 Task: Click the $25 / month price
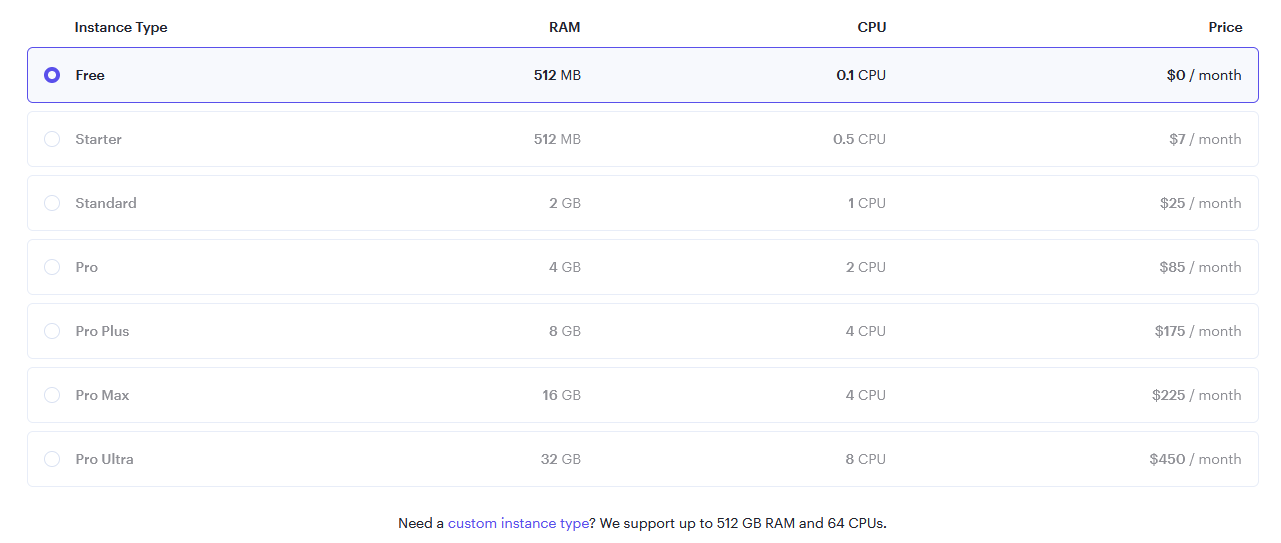pos(1200,203)
